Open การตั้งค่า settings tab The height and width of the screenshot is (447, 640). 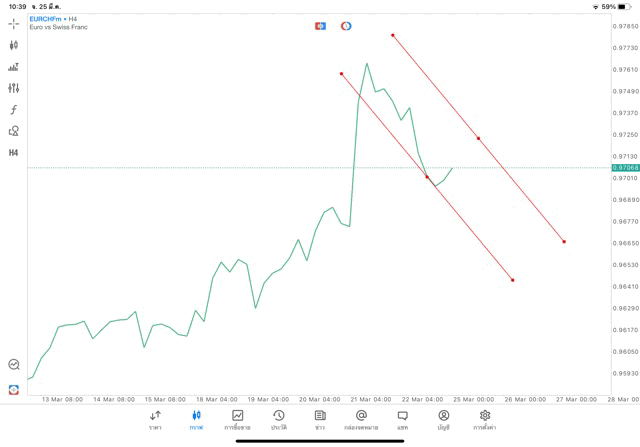point(485,420)
